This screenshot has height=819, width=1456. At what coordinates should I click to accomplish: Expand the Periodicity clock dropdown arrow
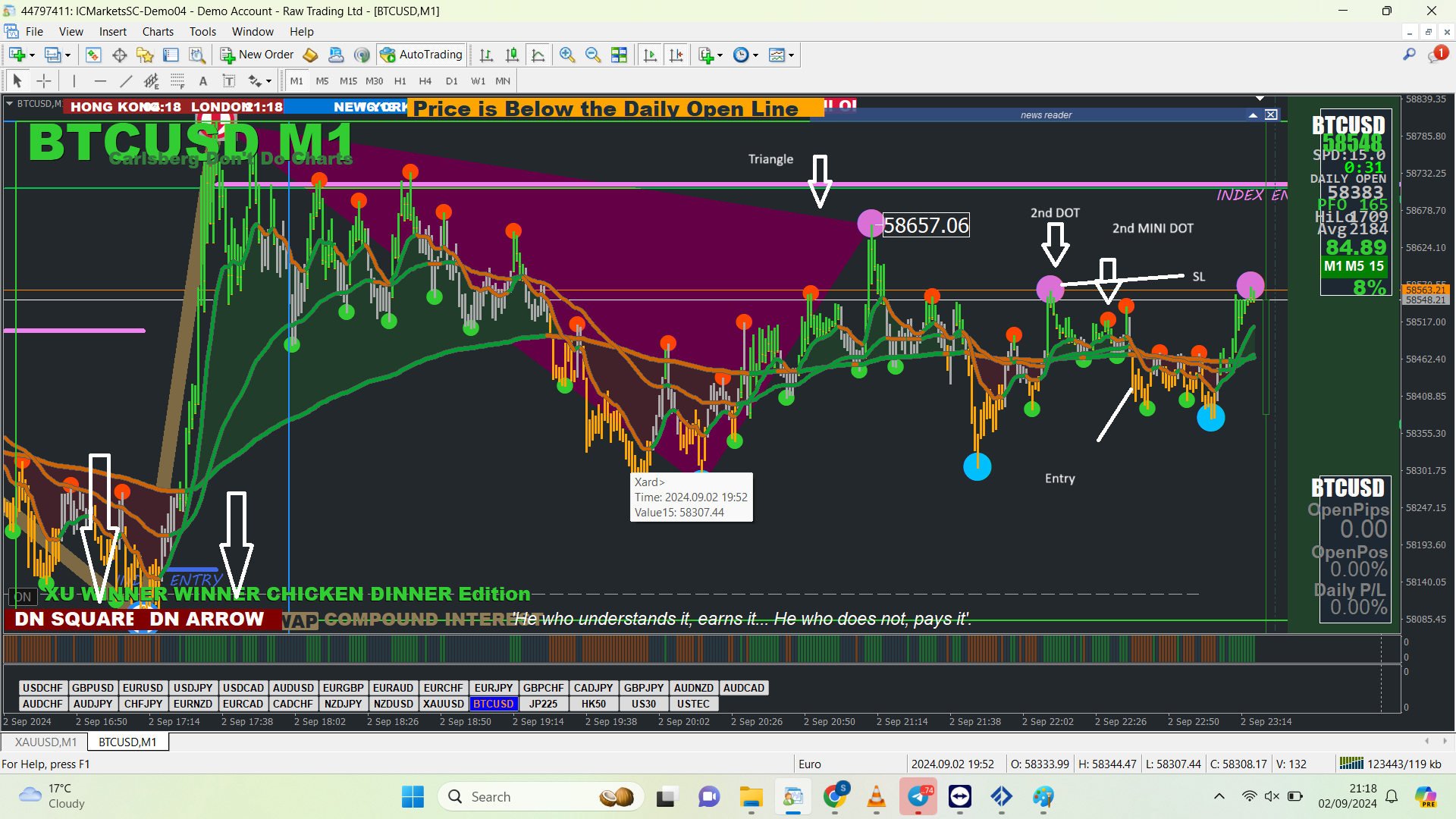(x=755, y=55)
